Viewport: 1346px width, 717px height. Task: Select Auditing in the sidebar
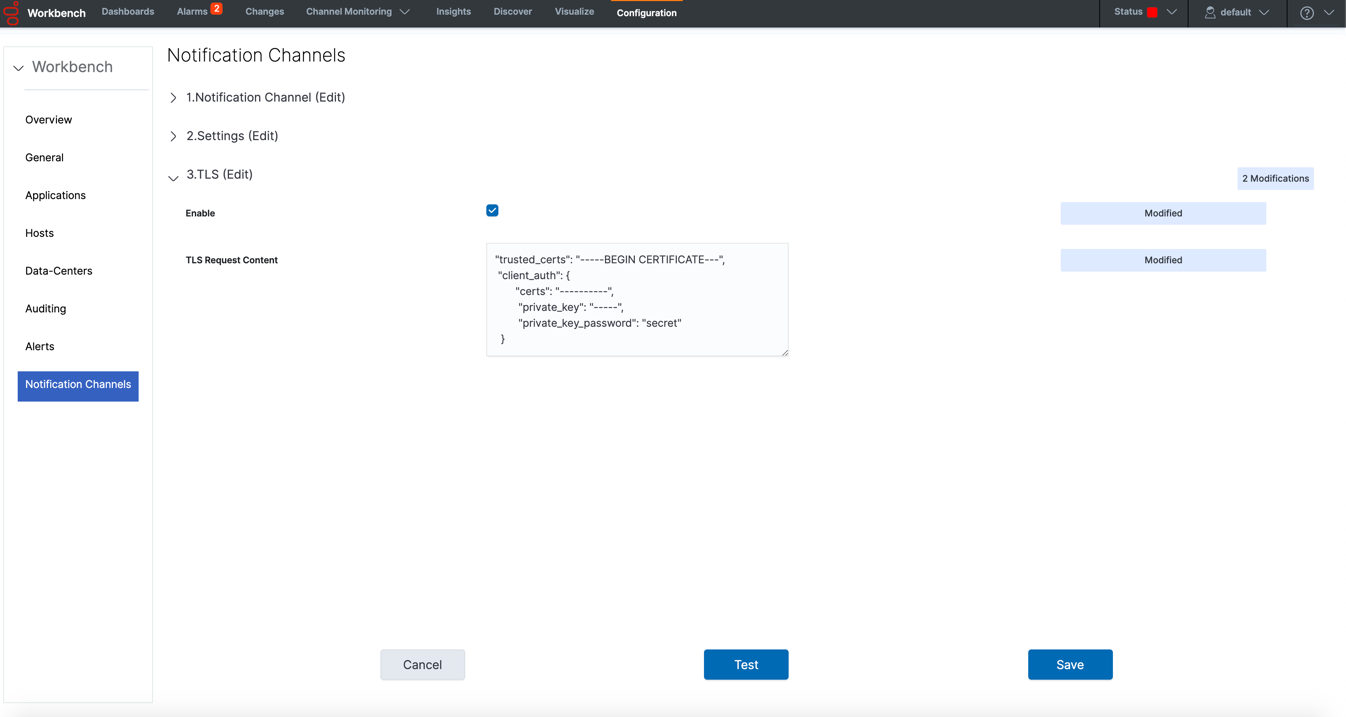click(x=46, y=309)
